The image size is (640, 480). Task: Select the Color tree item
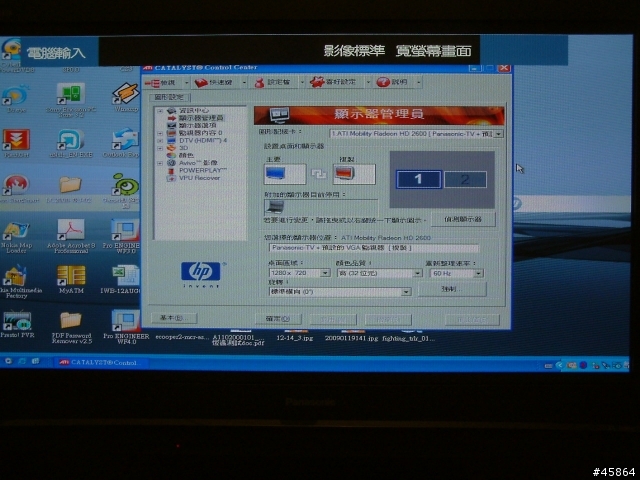coord(186,155)
